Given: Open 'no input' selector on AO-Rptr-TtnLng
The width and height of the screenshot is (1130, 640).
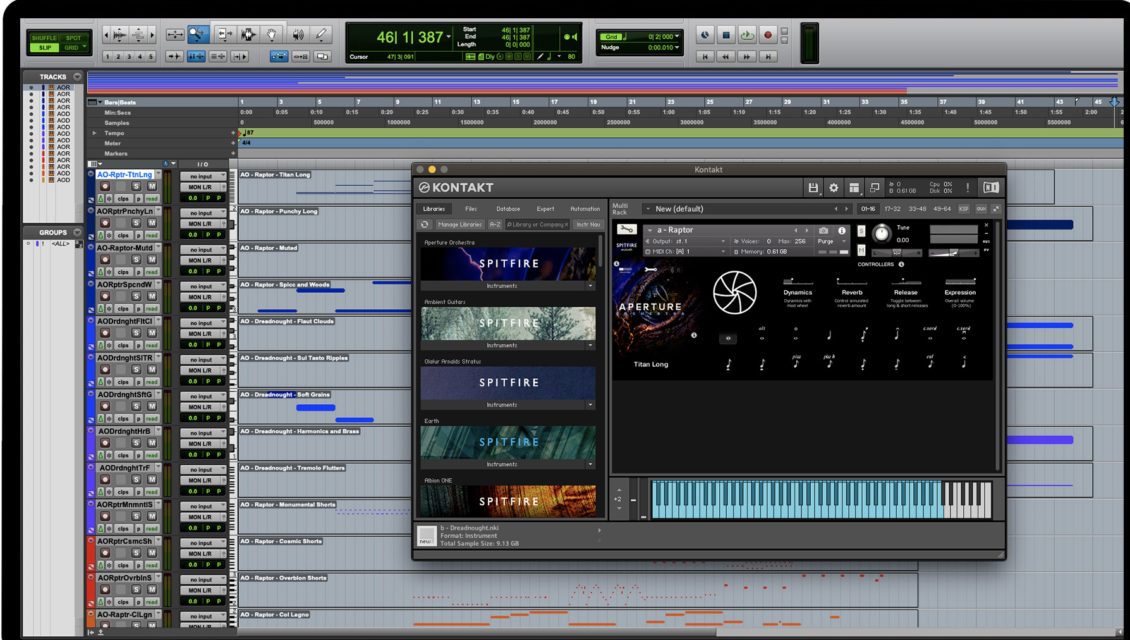Looking at the screenshot, I should tap(203, 177).
